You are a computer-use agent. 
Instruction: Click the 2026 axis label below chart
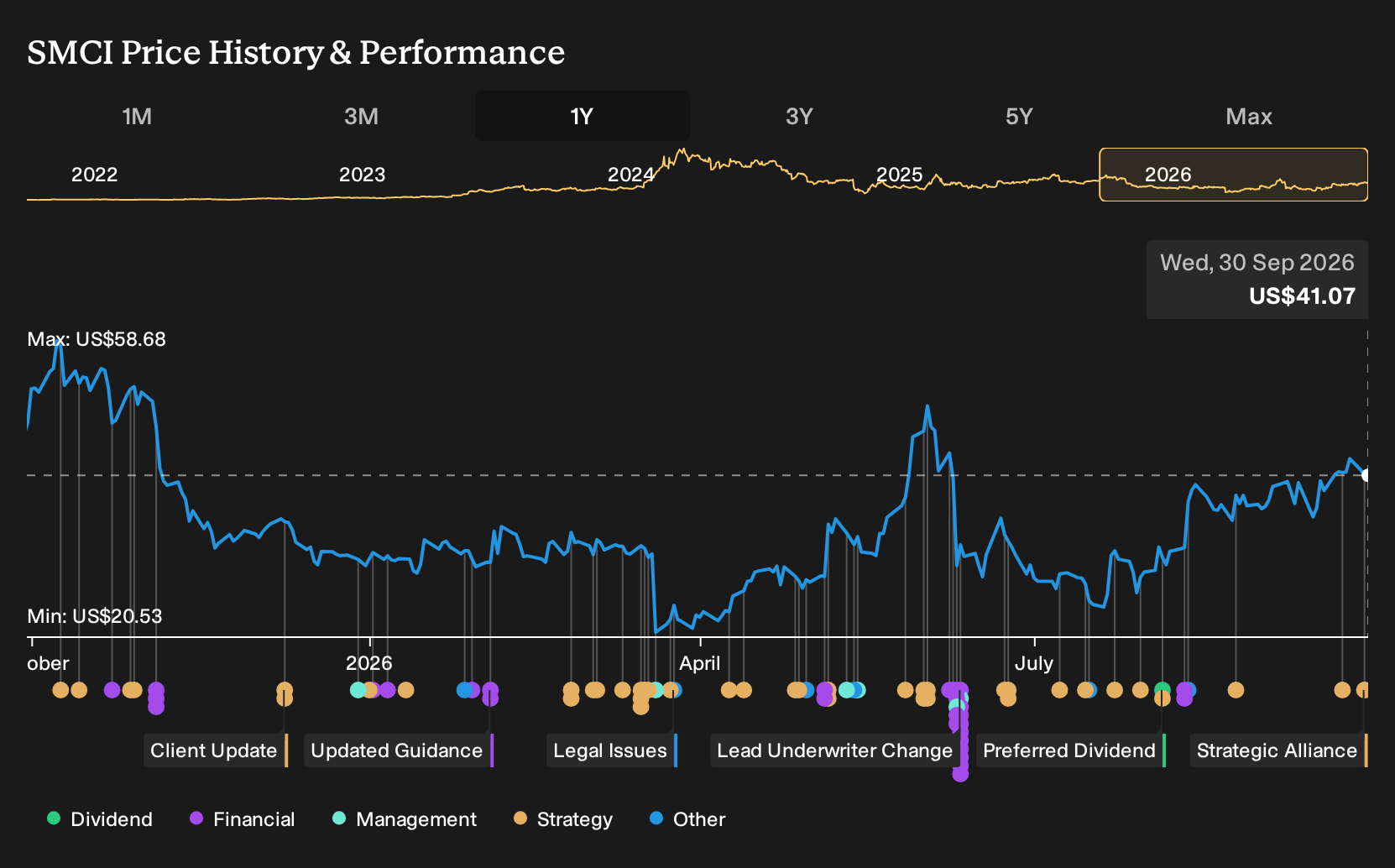tap(369, 663)
